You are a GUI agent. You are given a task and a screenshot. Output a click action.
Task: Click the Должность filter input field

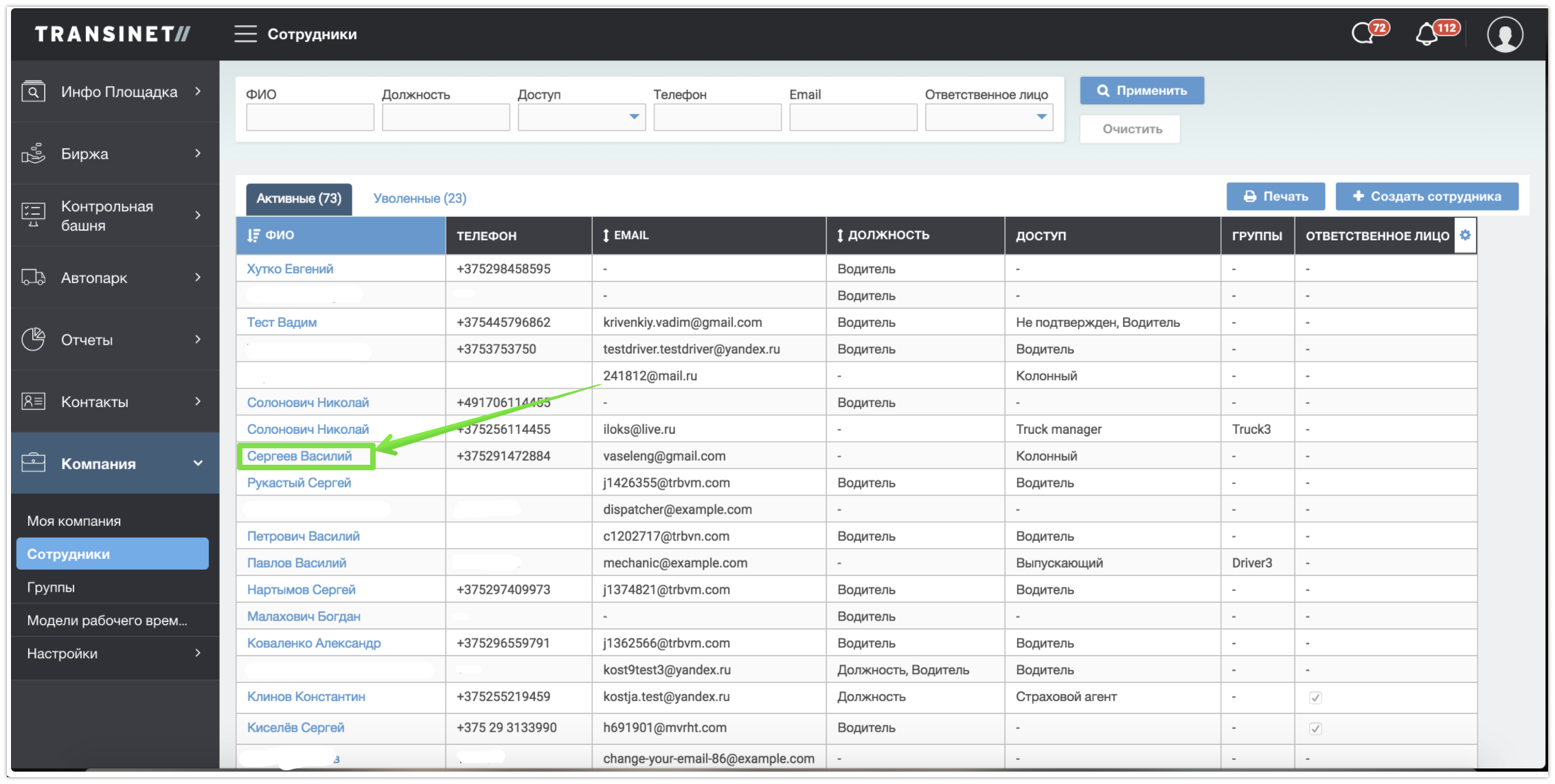tap(446, 117)
